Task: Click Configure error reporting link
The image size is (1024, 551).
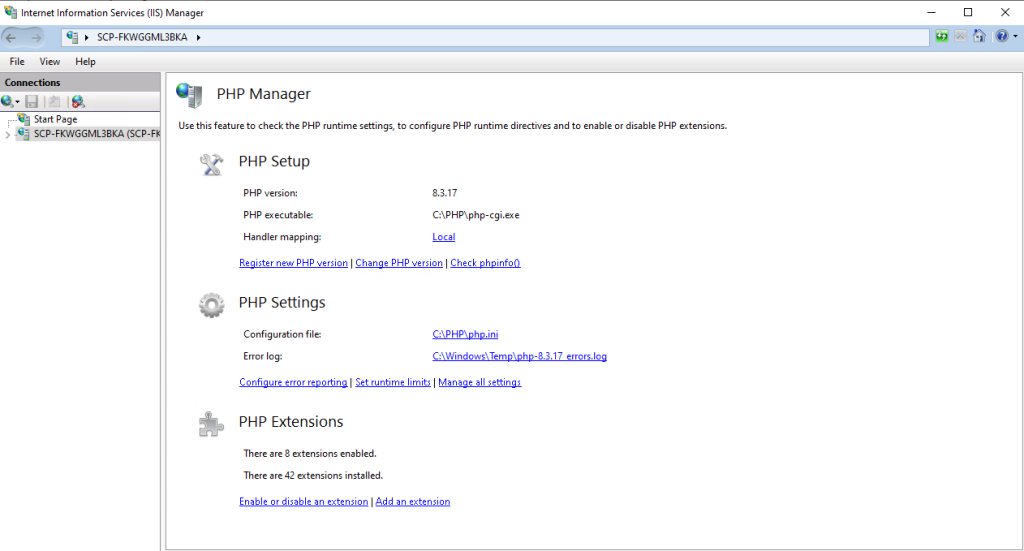Action: point(293,383)
